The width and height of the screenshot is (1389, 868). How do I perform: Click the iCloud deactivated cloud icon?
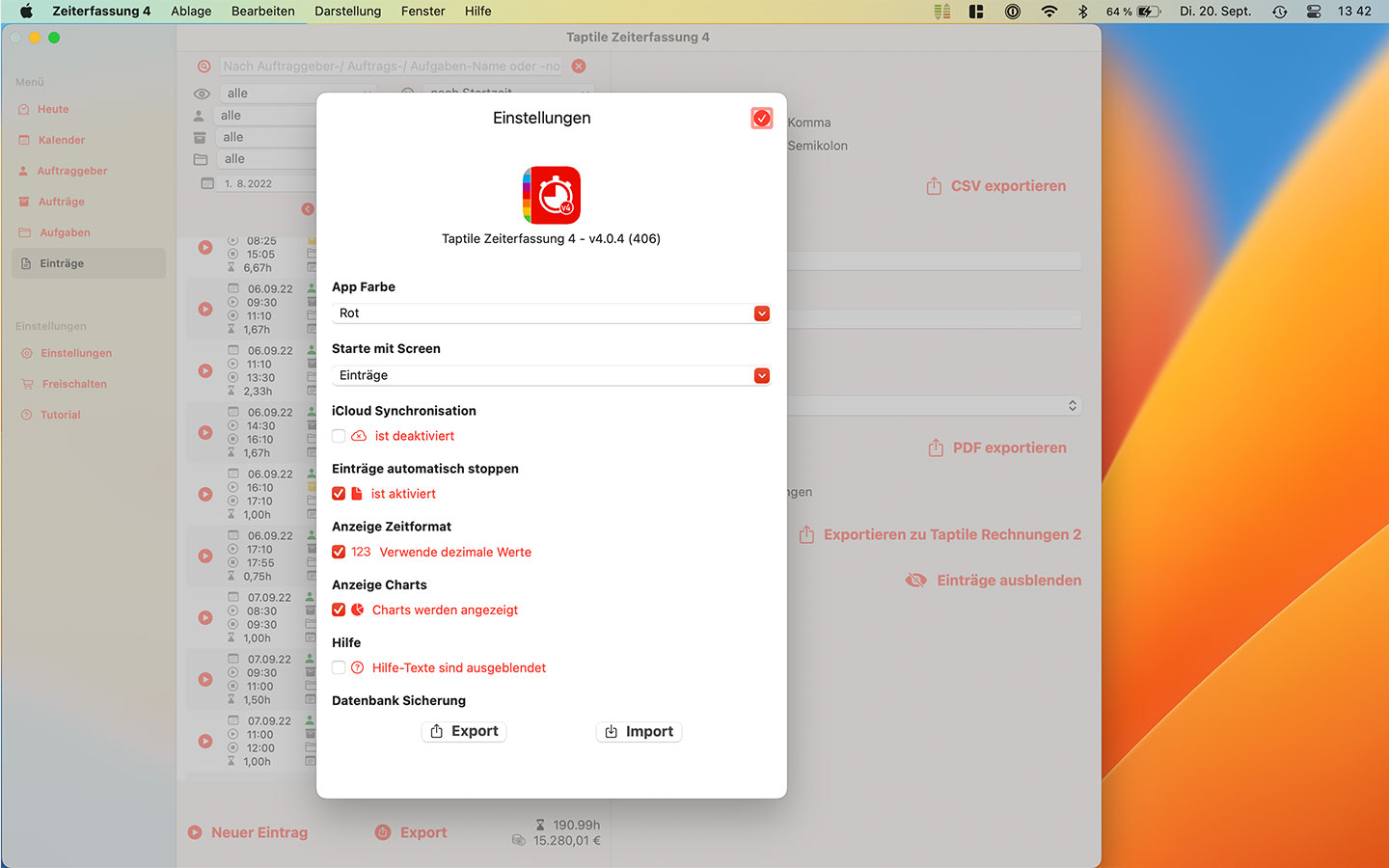(x=359, y=436)
